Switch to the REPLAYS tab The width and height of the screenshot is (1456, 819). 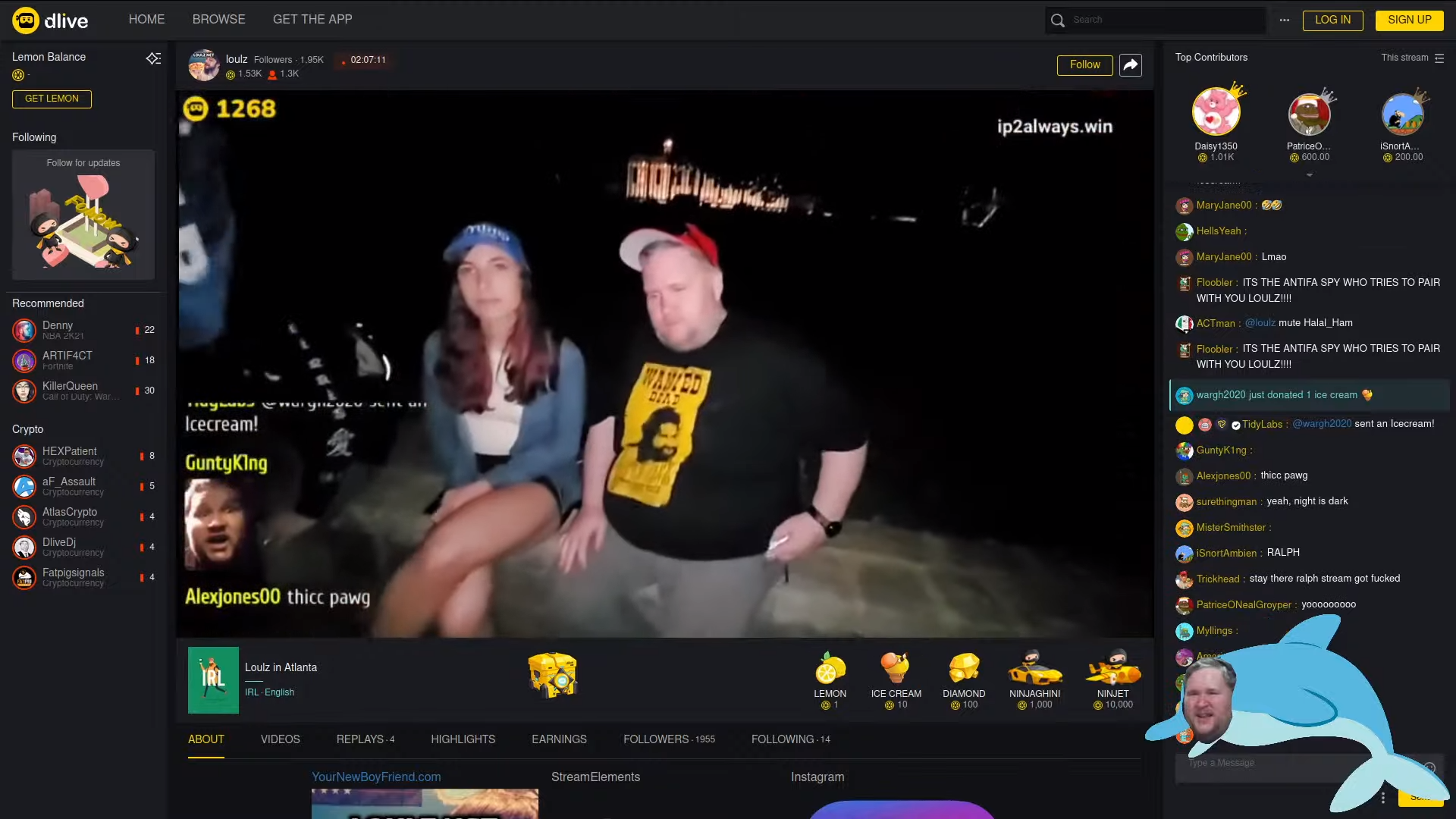pos(366,739)
